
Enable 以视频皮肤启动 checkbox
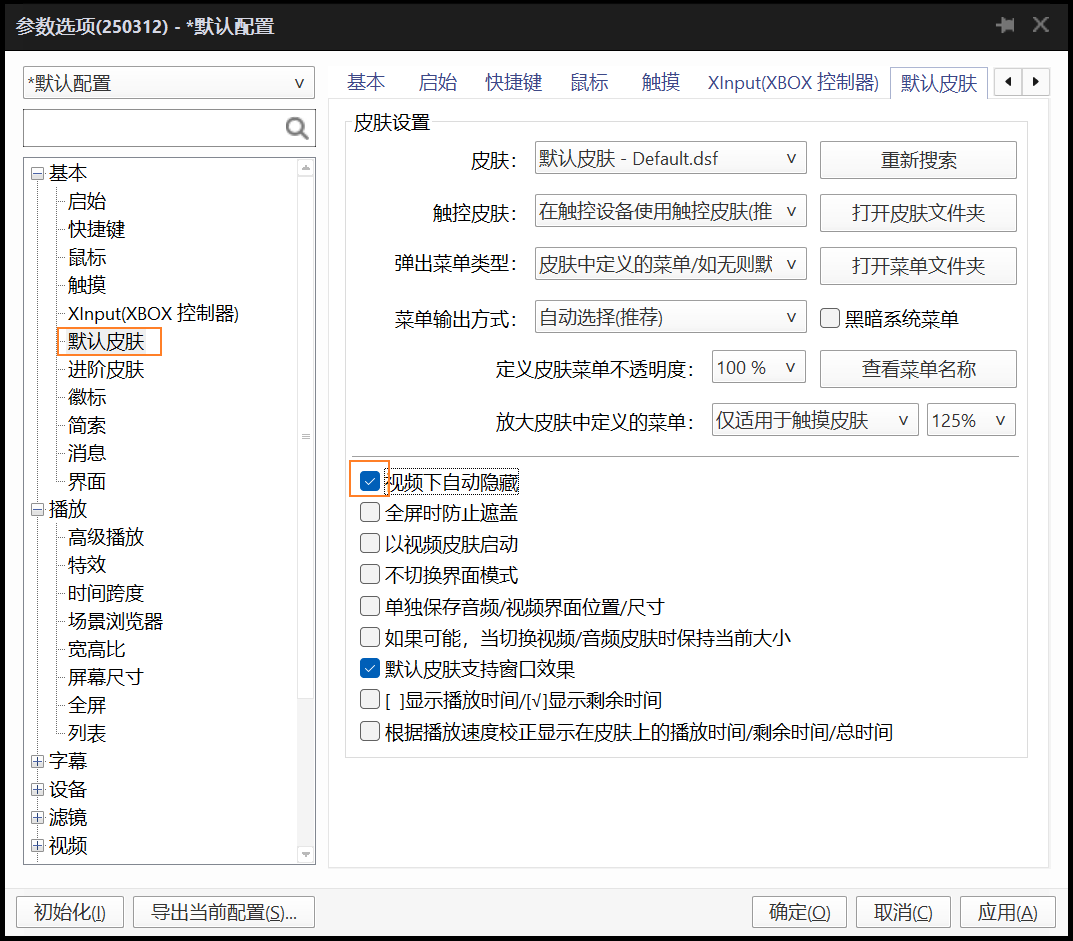pyautogui.click(x=370, y=544)
